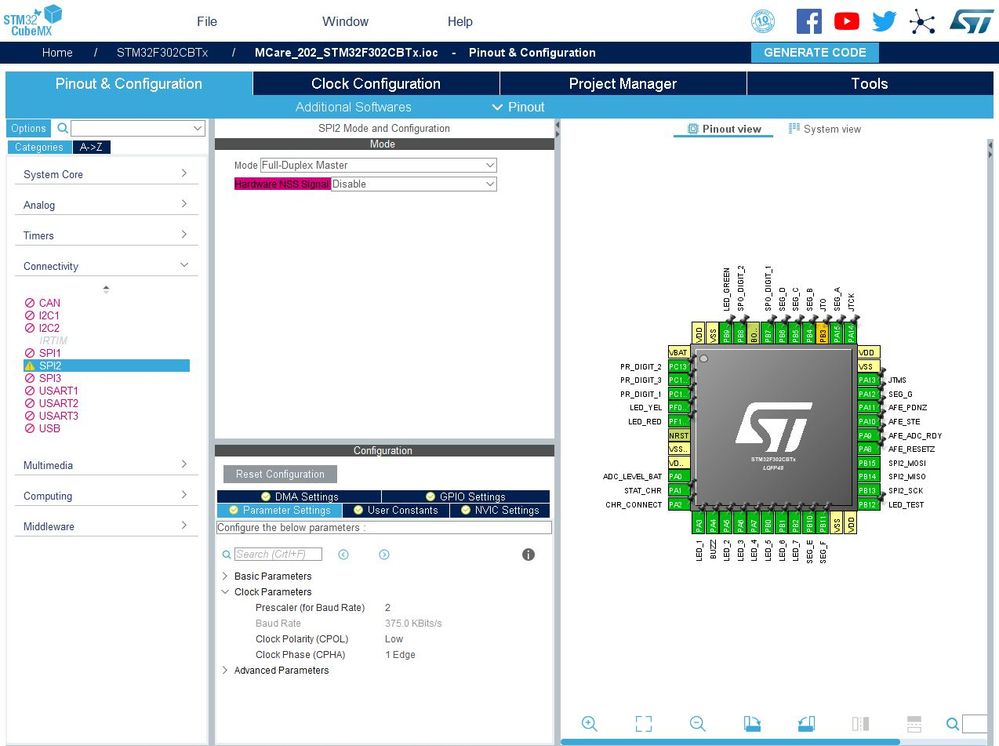This screenshot has height=746, width=999.
Task: Go to next parameter search result
Action: pos(384,554)
